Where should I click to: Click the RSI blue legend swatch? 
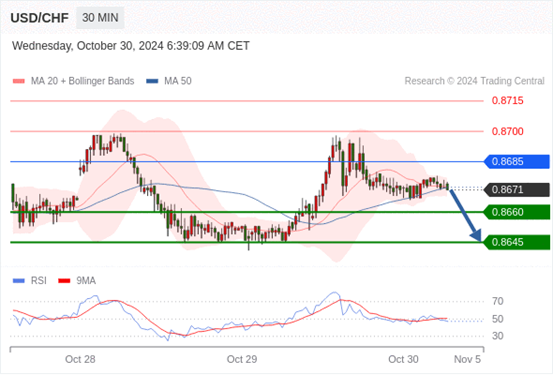click(x=19, y=281)
